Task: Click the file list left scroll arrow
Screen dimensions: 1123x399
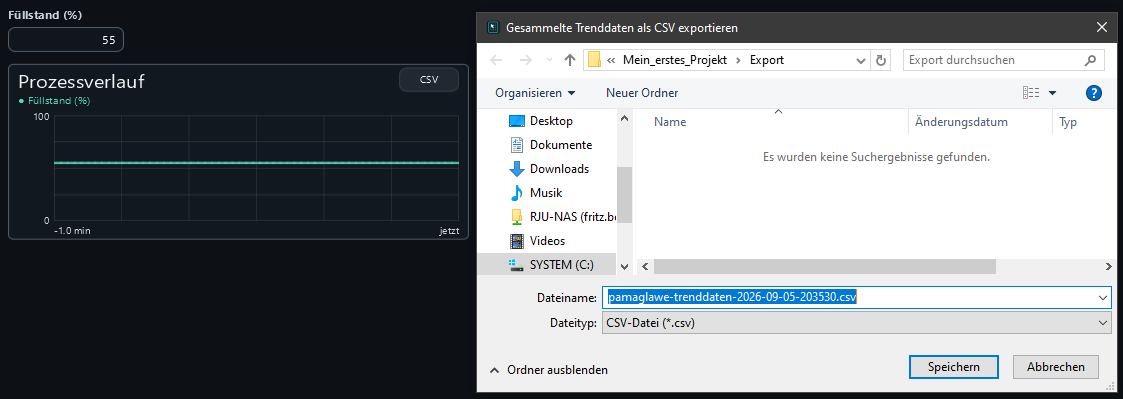Action: [645, 266]
